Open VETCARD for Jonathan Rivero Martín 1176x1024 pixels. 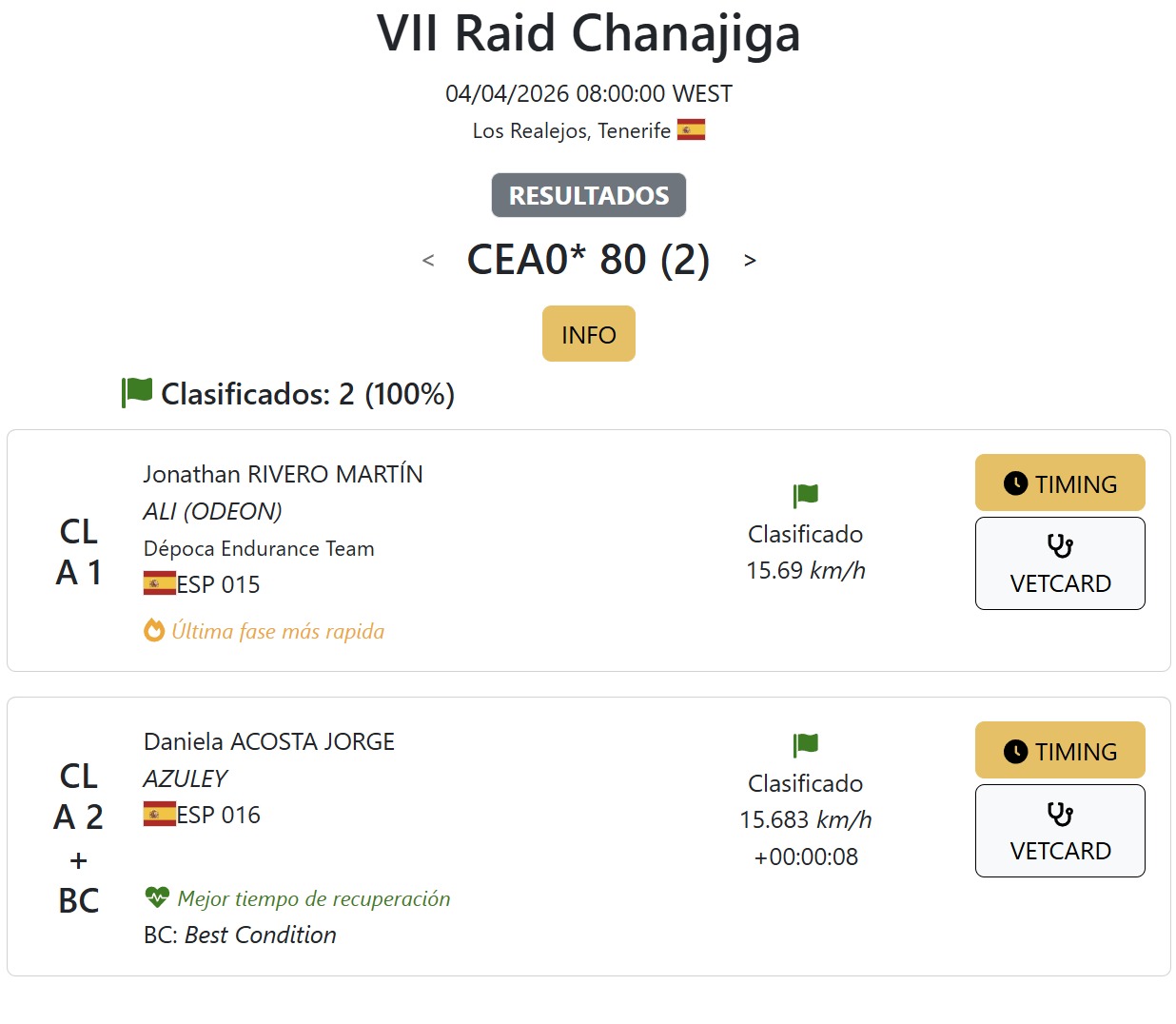tap(1060, 563)
